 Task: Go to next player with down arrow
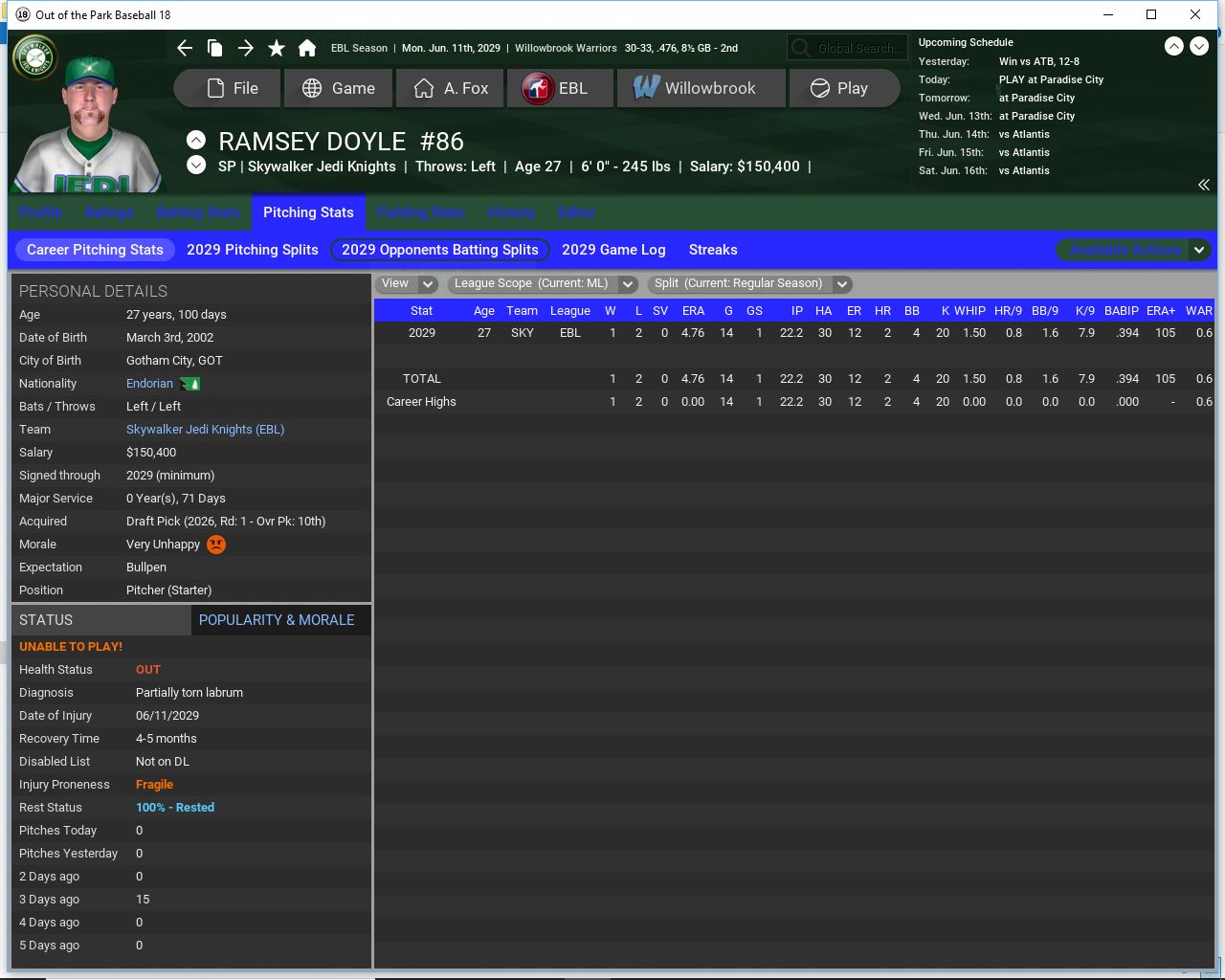point(196,166)
